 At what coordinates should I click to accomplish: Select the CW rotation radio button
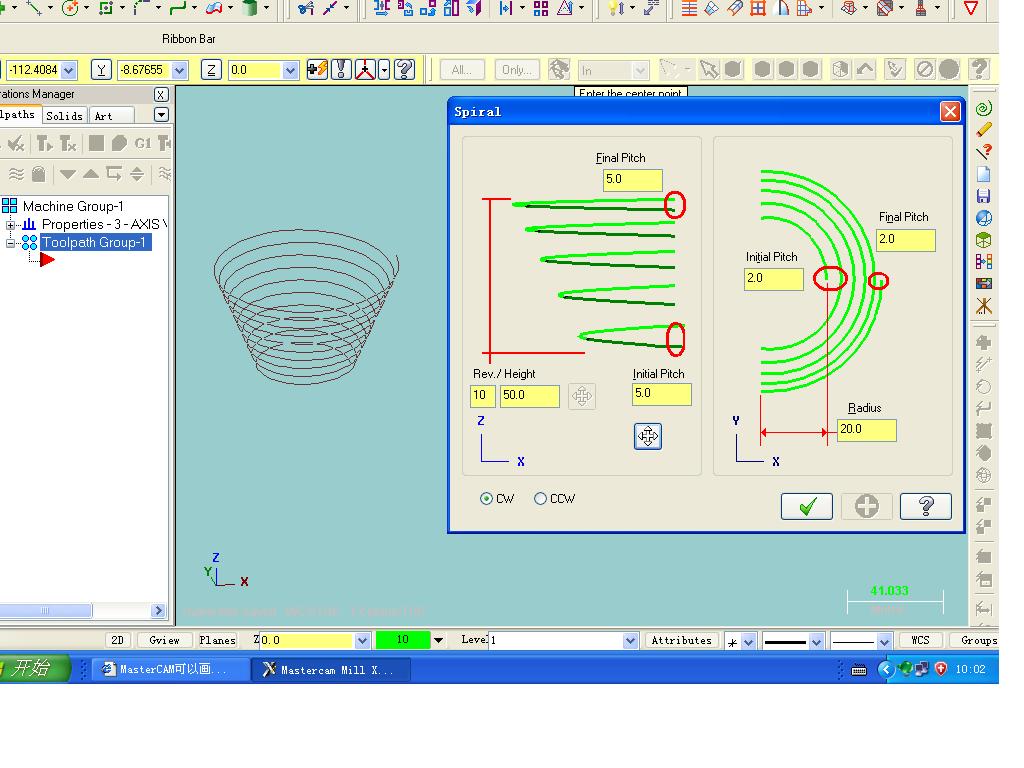click(487, 499)
